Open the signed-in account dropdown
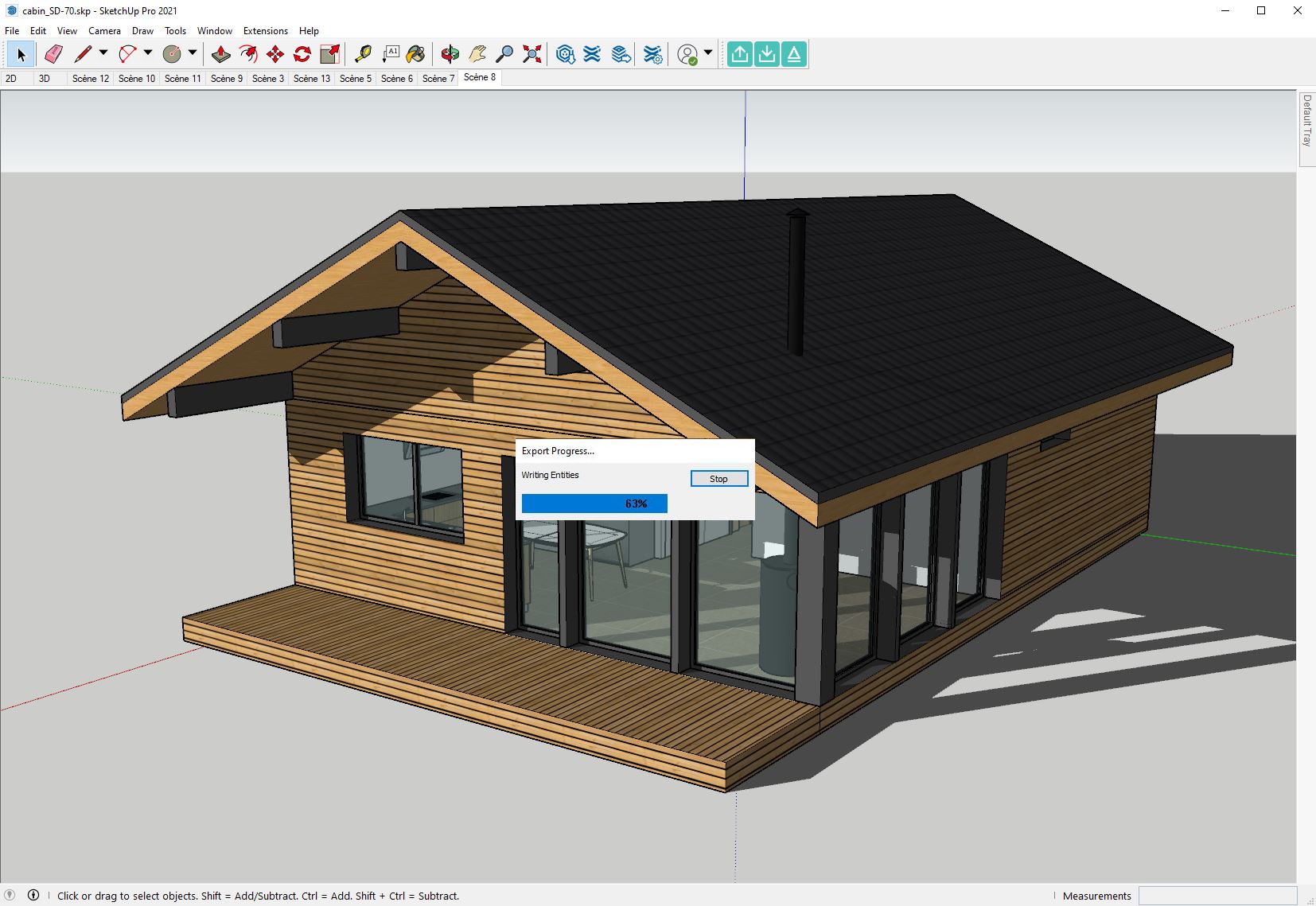Image resolution: width=1316 pixels, height=906 pixels. (707, 53)
